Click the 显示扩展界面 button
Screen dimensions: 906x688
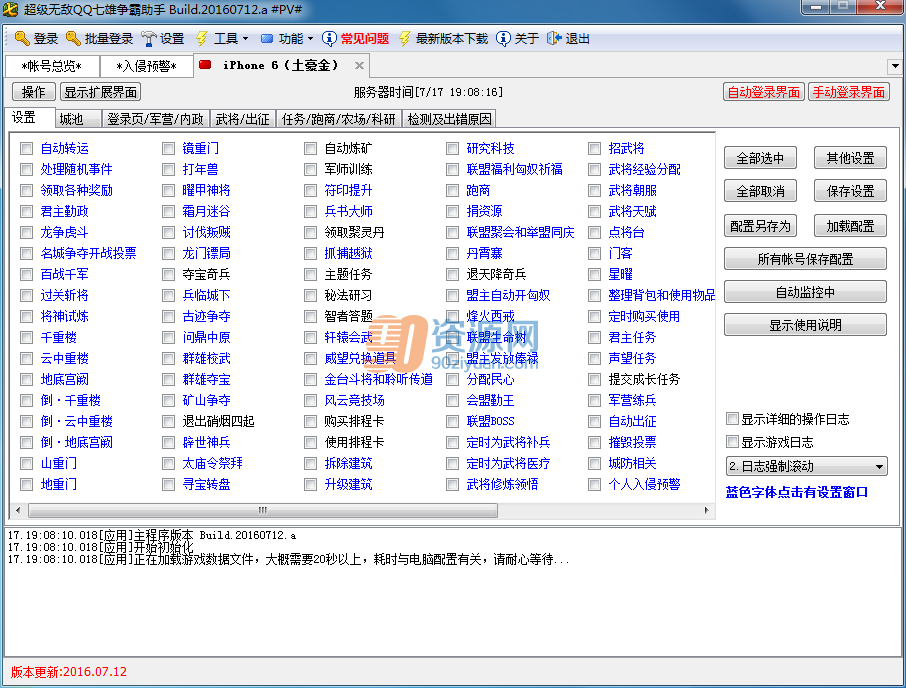coord(101,92)
